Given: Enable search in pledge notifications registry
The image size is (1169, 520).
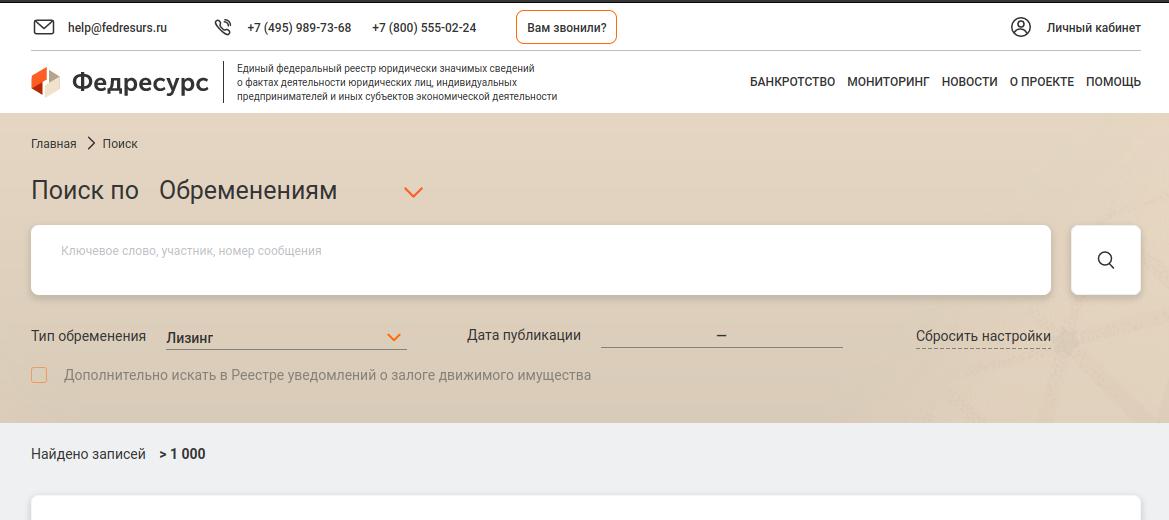Looking at the screenshot, I should click(39, 375).
